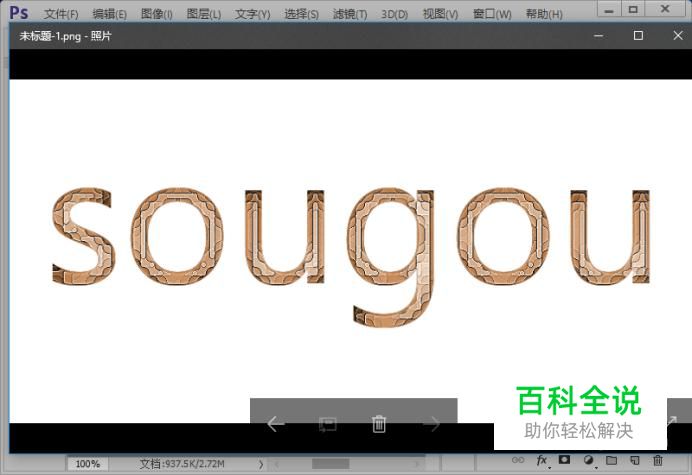Image resolution: width=692 pixels, height=475 pixels.
Task: Start slideshow in Photos viewer
Action: pyautogui.click(x=327, y=425)
